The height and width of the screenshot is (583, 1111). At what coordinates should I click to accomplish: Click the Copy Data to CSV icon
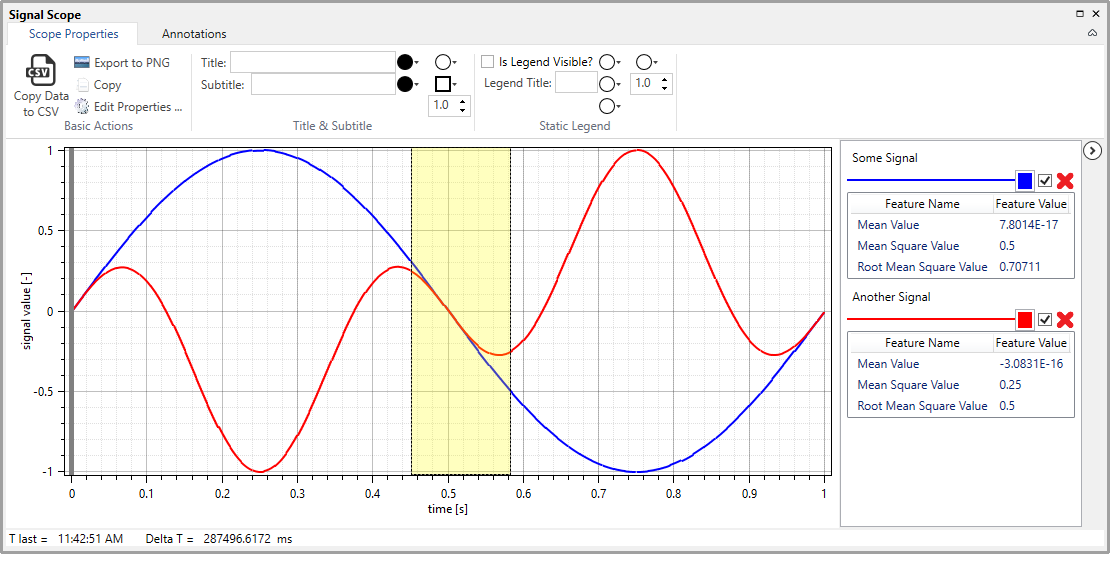click(x=41, y=72)
